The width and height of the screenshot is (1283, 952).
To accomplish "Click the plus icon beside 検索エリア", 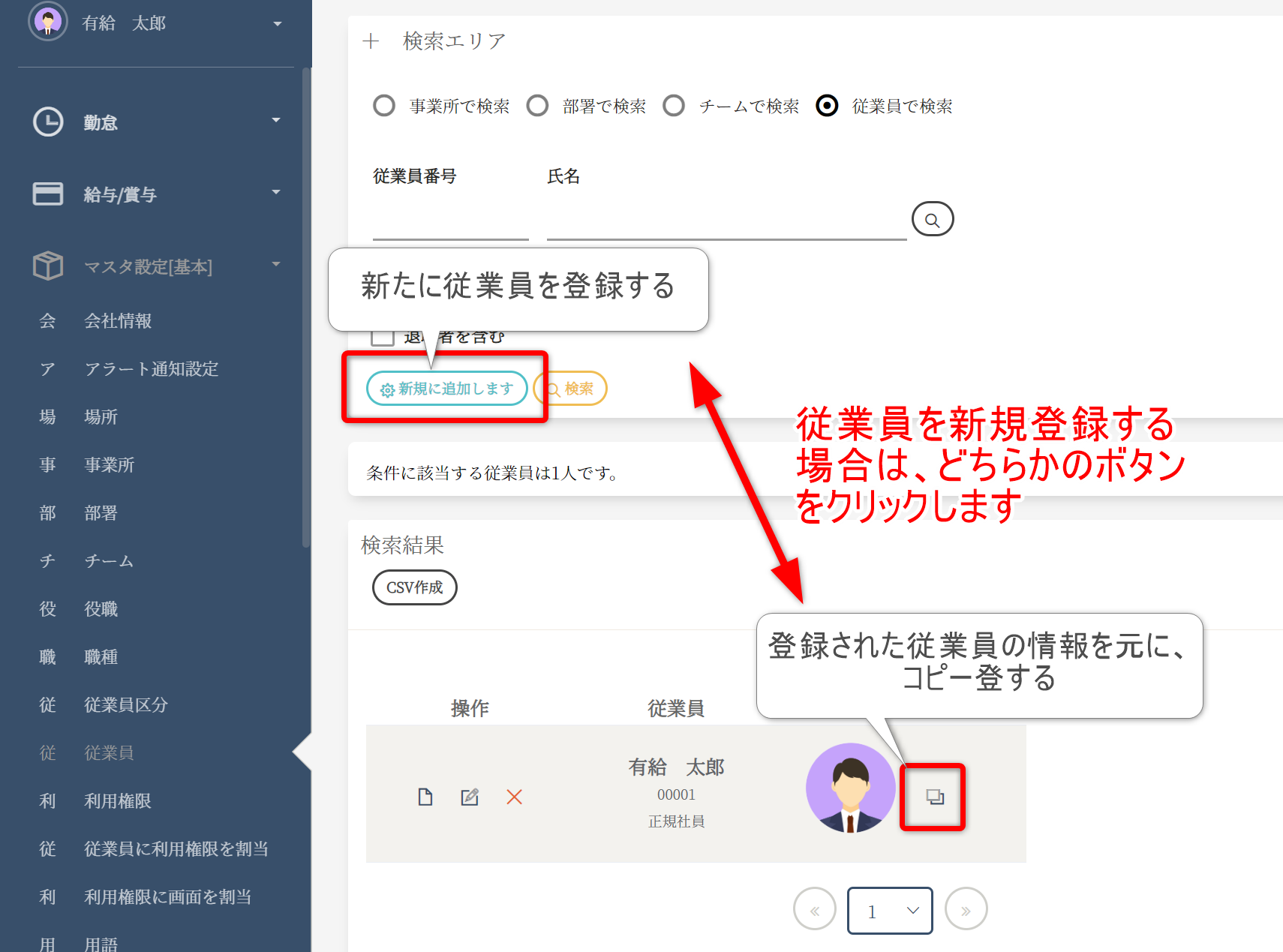I will [x=371, y=41].
